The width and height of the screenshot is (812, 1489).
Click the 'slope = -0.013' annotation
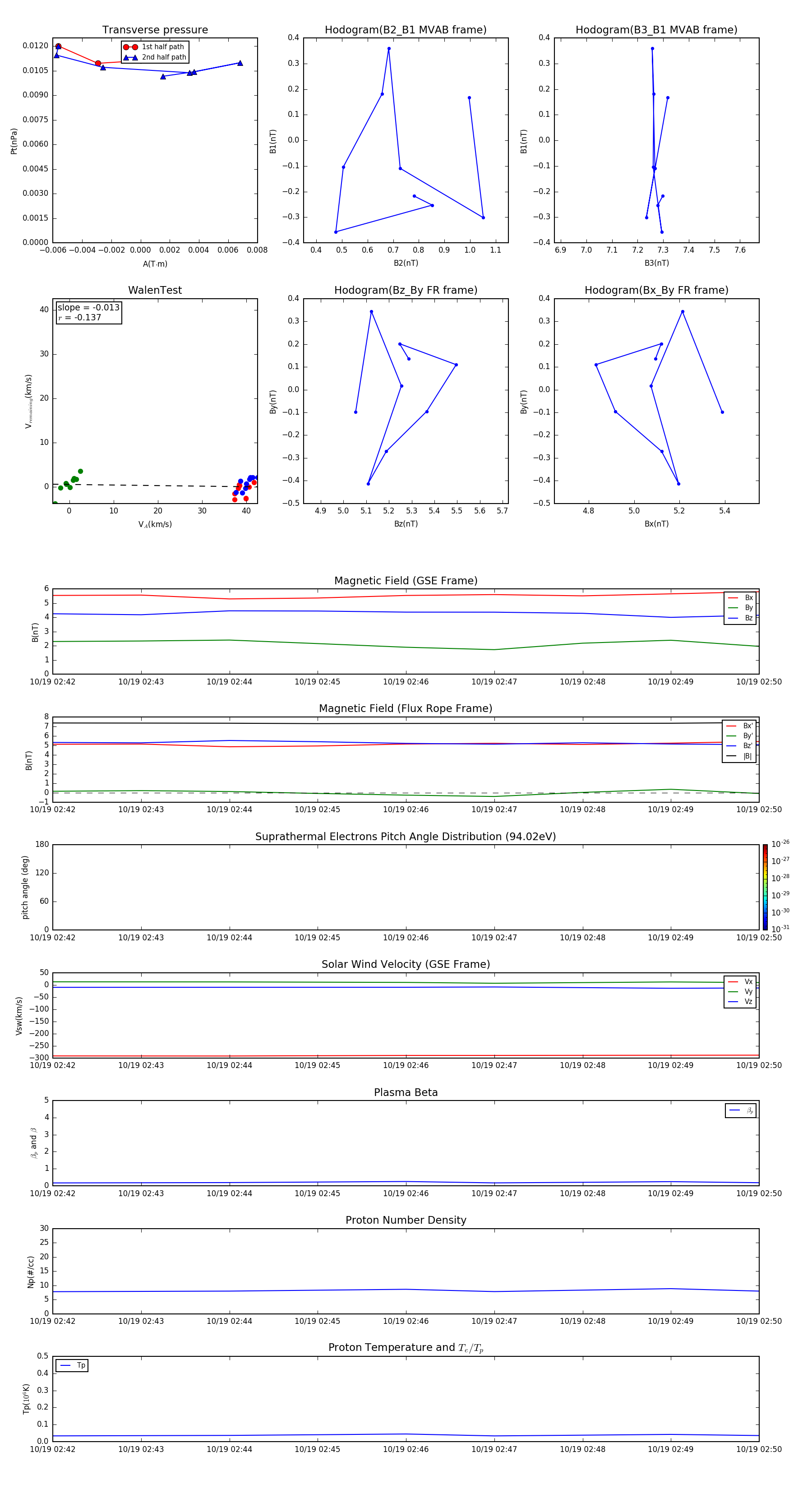88,308
